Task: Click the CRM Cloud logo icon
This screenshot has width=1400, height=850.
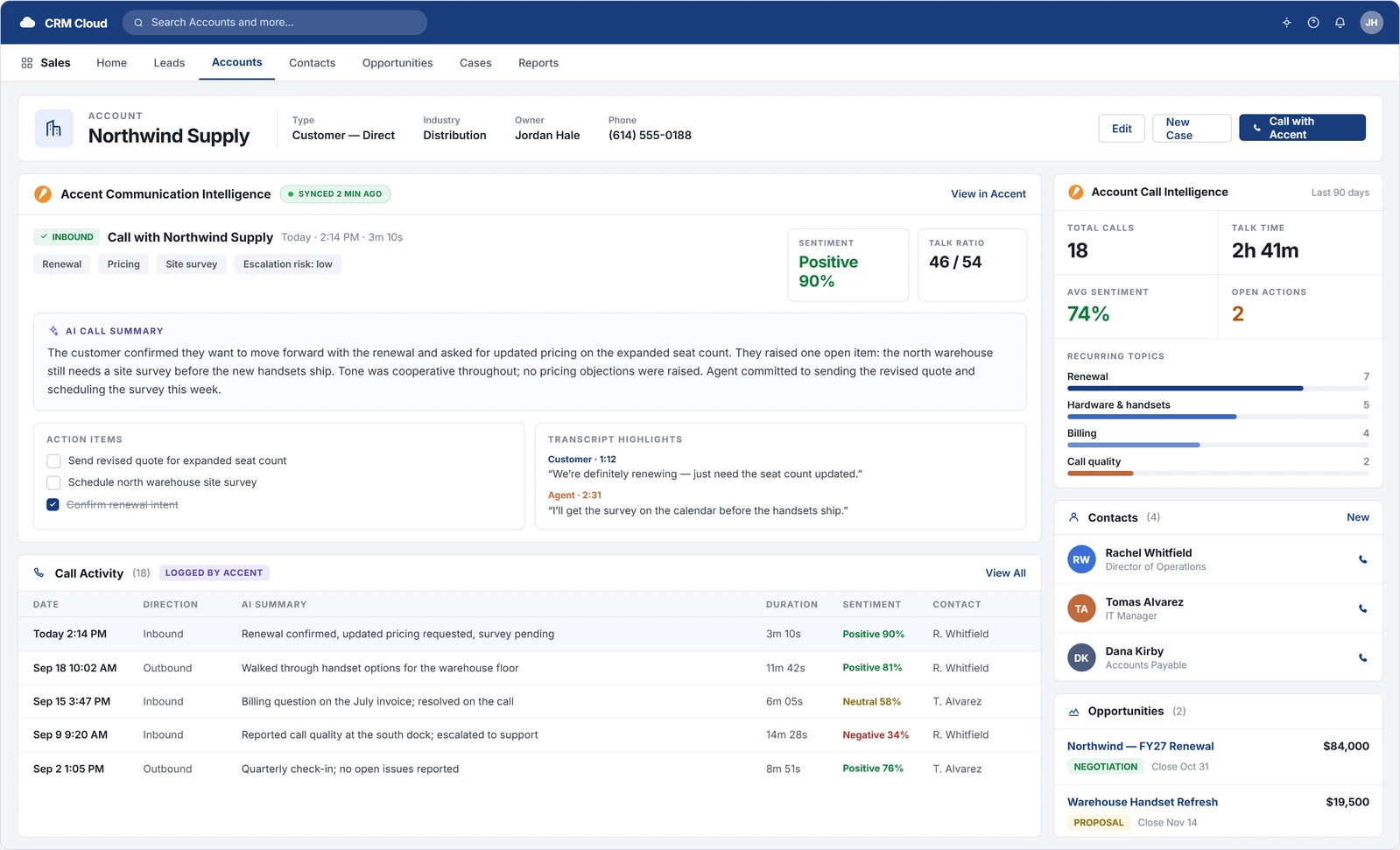Action: click(27, 23)
